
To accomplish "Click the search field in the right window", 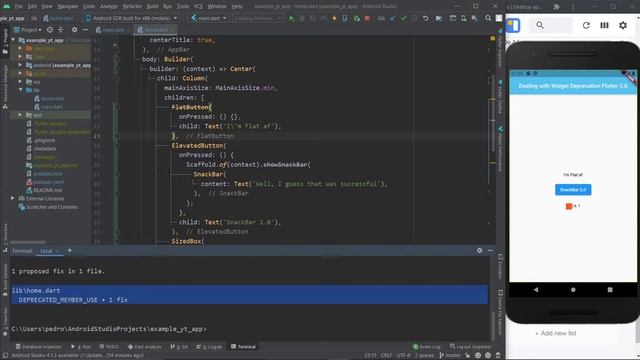I will pyautogui.click(x=551, y=25).
